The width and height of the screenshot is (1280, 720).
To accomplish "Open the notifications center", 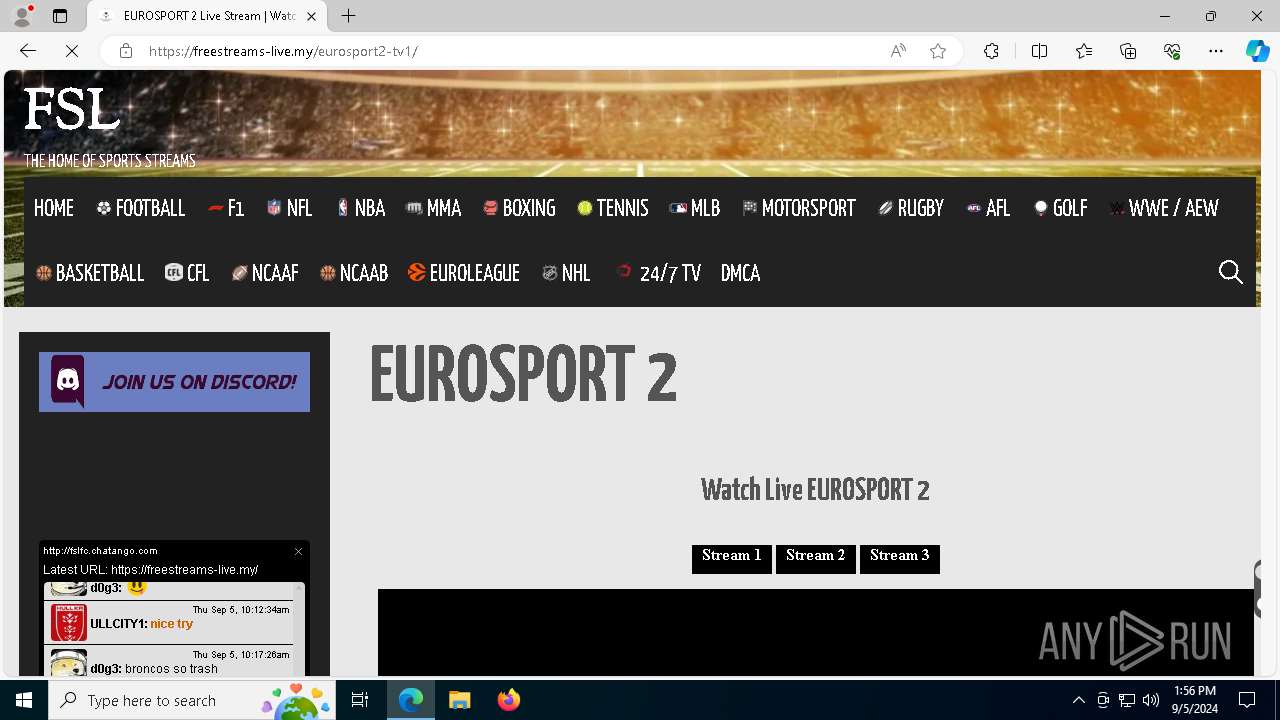I will click(1247, 700).
